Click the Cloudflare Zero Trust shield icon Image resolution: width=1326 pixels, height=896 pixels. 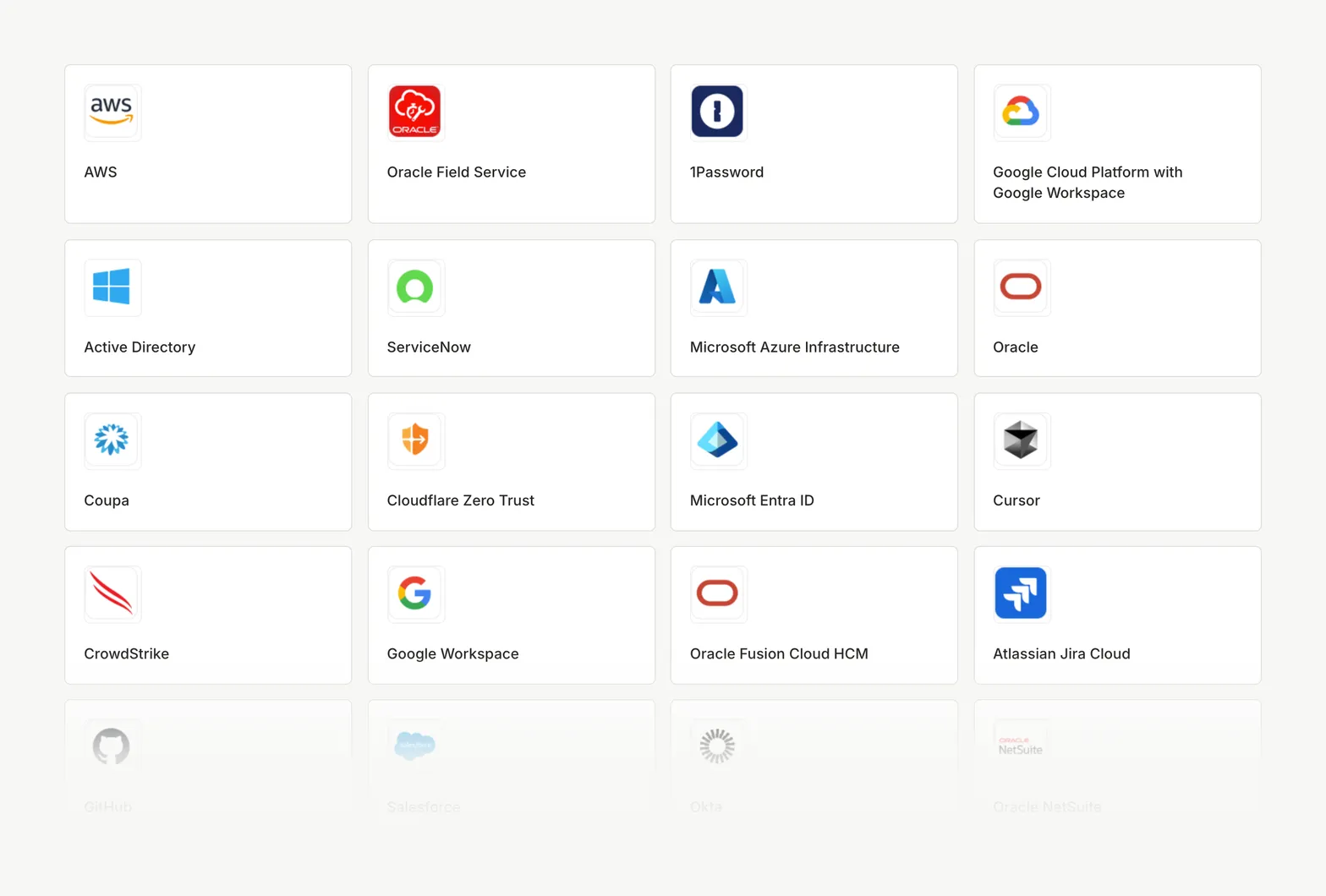(x=414, y=440)
